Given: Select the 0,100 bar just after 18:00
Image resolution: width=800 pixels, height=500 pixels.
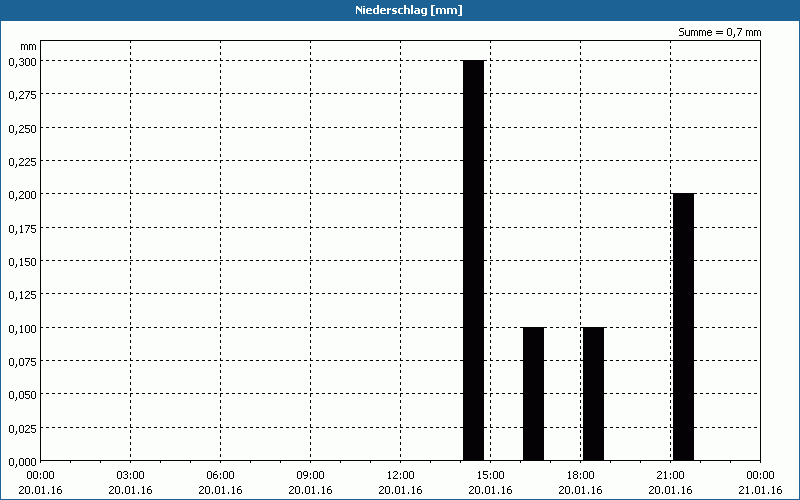Looking at the screenshot, I should (593, 394).
